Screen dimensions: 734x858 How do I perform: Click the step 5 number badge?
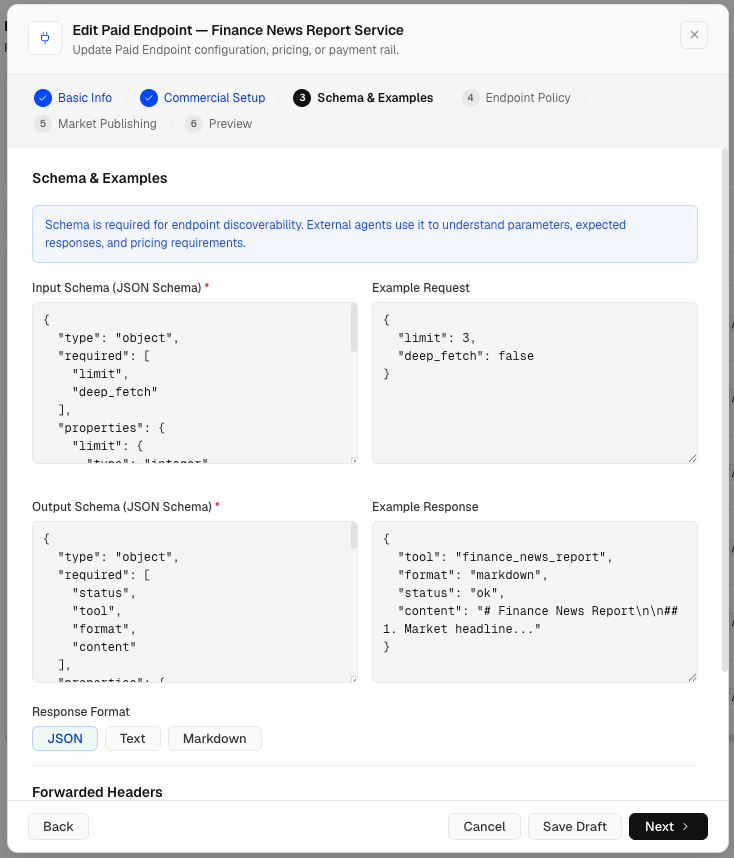[43, 124]
